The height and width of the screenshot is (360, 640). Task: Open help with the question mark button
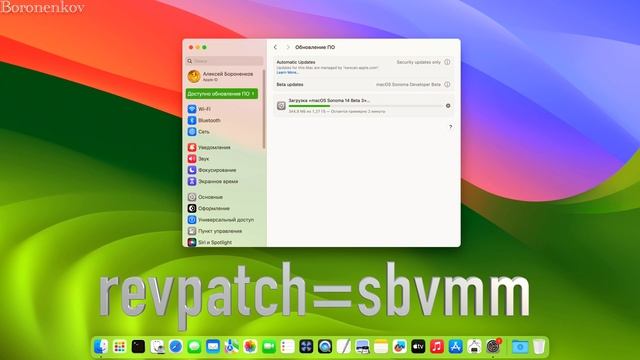point(450,127)
